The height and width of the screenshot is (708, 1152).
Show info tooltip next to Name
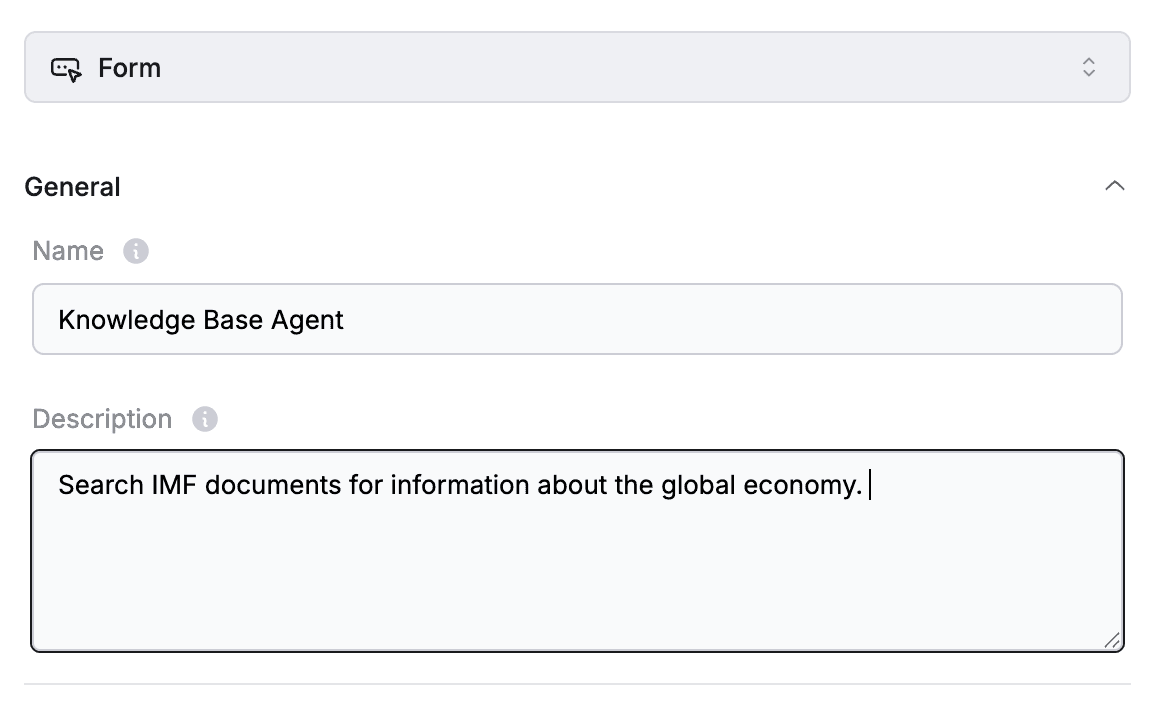coord(135,251)
